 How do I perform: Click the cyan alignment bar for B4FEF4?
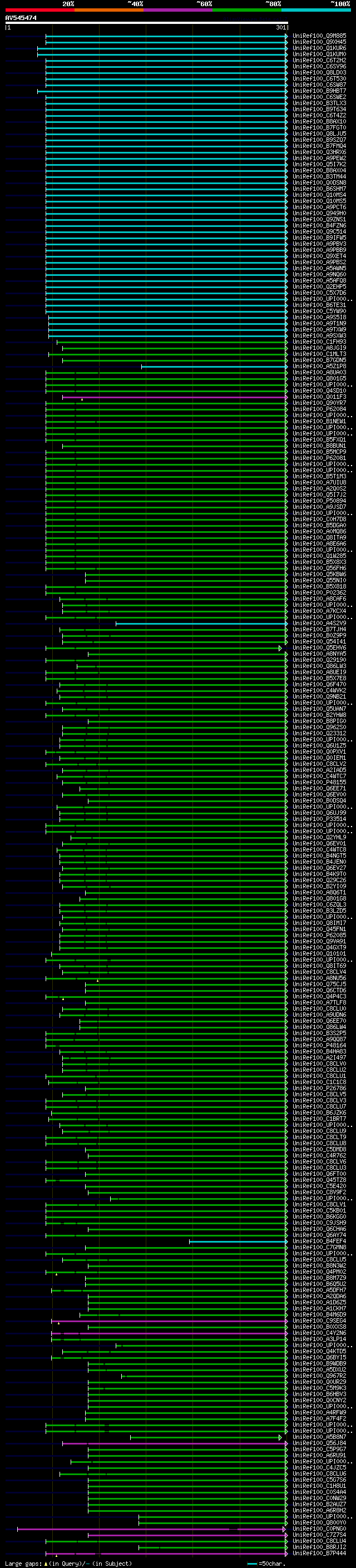[x=239, y=1241]
